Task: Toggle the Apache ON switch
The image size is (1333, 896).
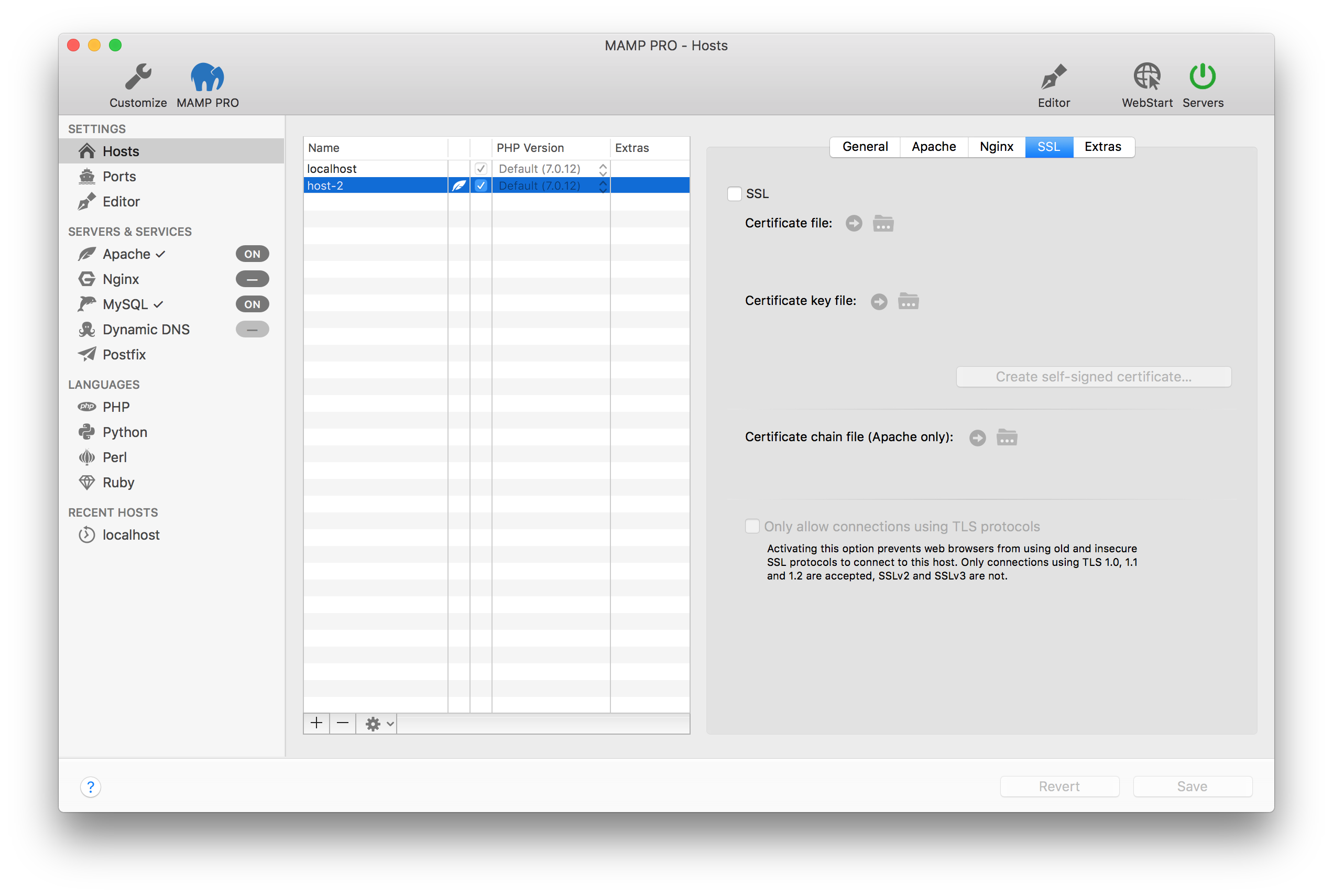Action: pyautogui.click(x=252, y=254)
